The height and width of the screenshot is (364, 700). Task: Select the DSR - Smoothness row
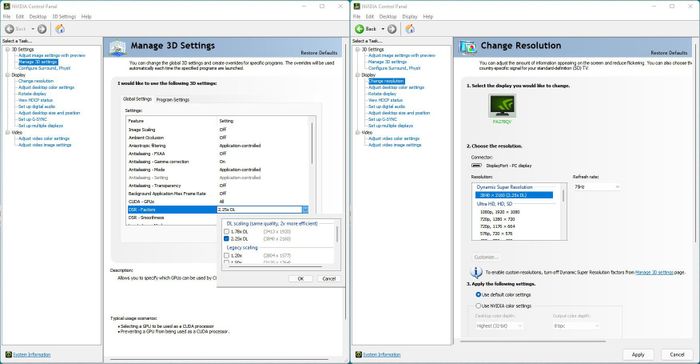(x=217, y=218)
